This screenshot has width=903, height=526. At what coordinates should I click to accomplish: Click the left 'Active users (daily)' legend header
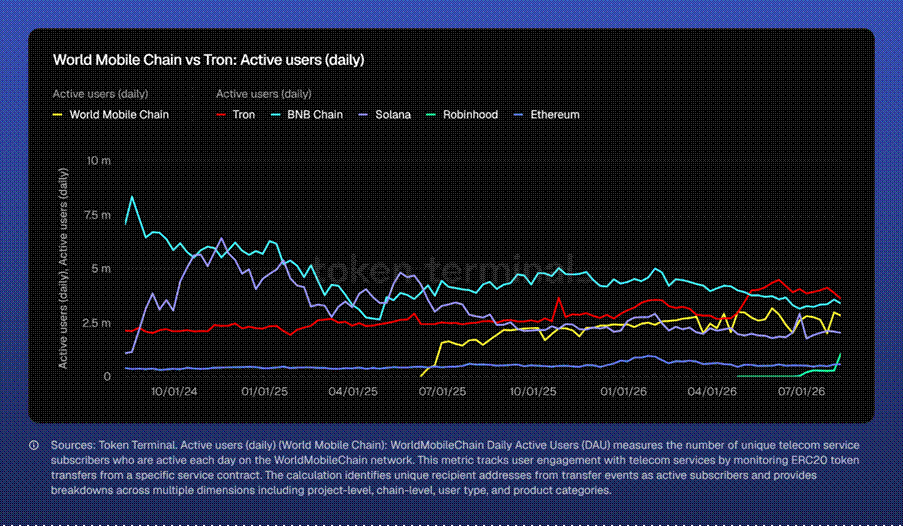[100, 94]
